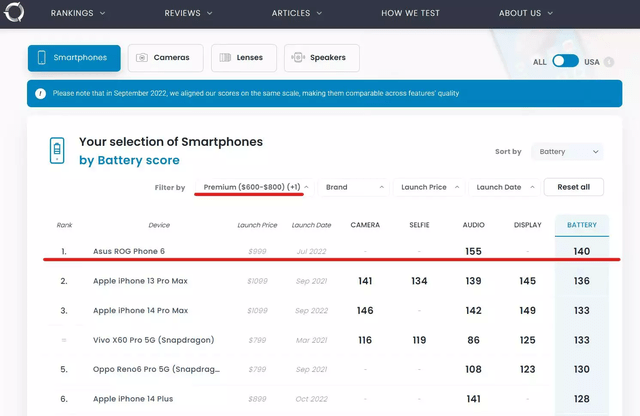Click the $899 launch price cell
Screen dimensions: 640x416
pos(257,399)
